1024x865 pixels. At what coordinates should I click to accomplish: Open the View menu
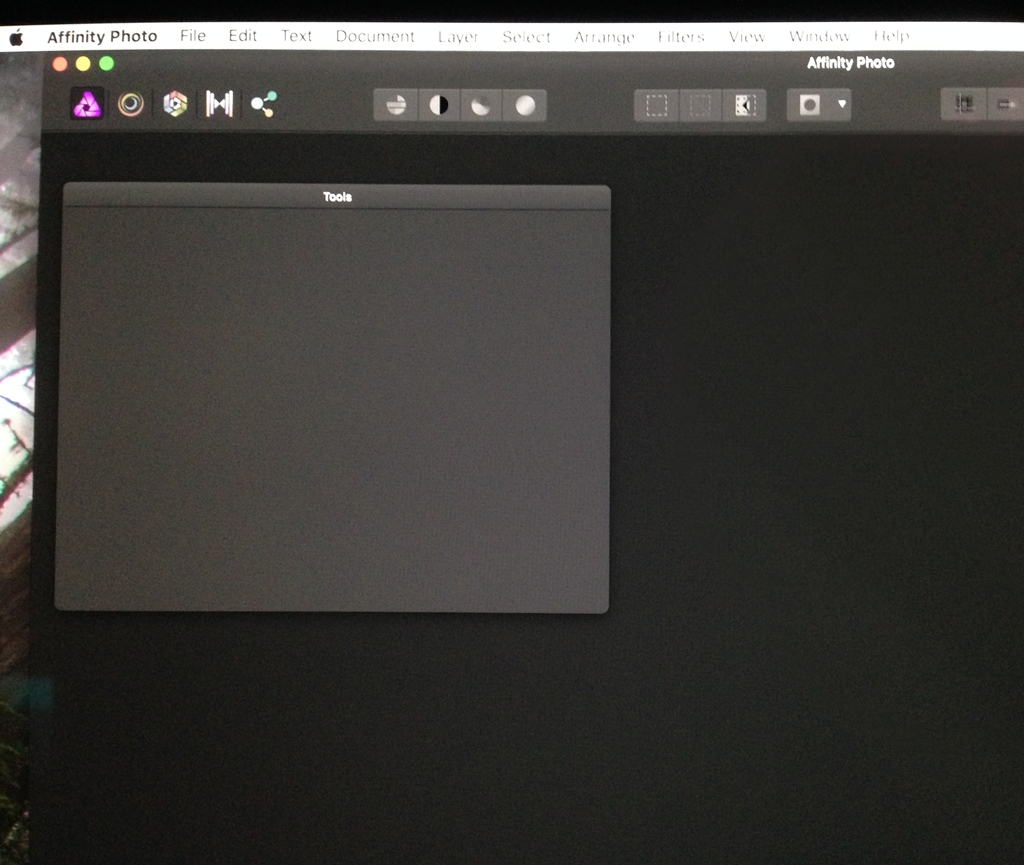(x=746, y=37)
